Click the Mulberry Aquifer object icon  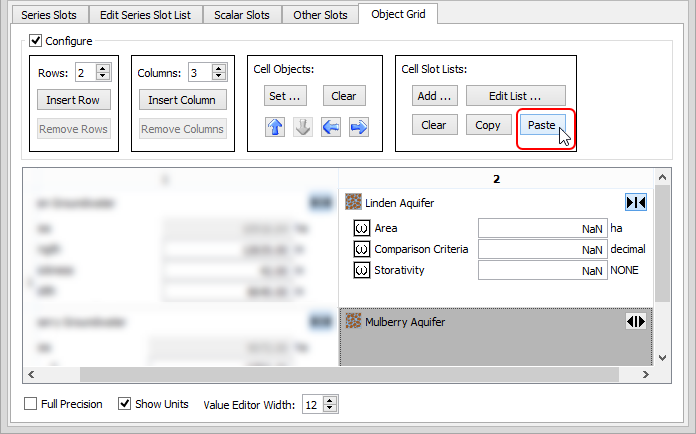tap(353, 322)
